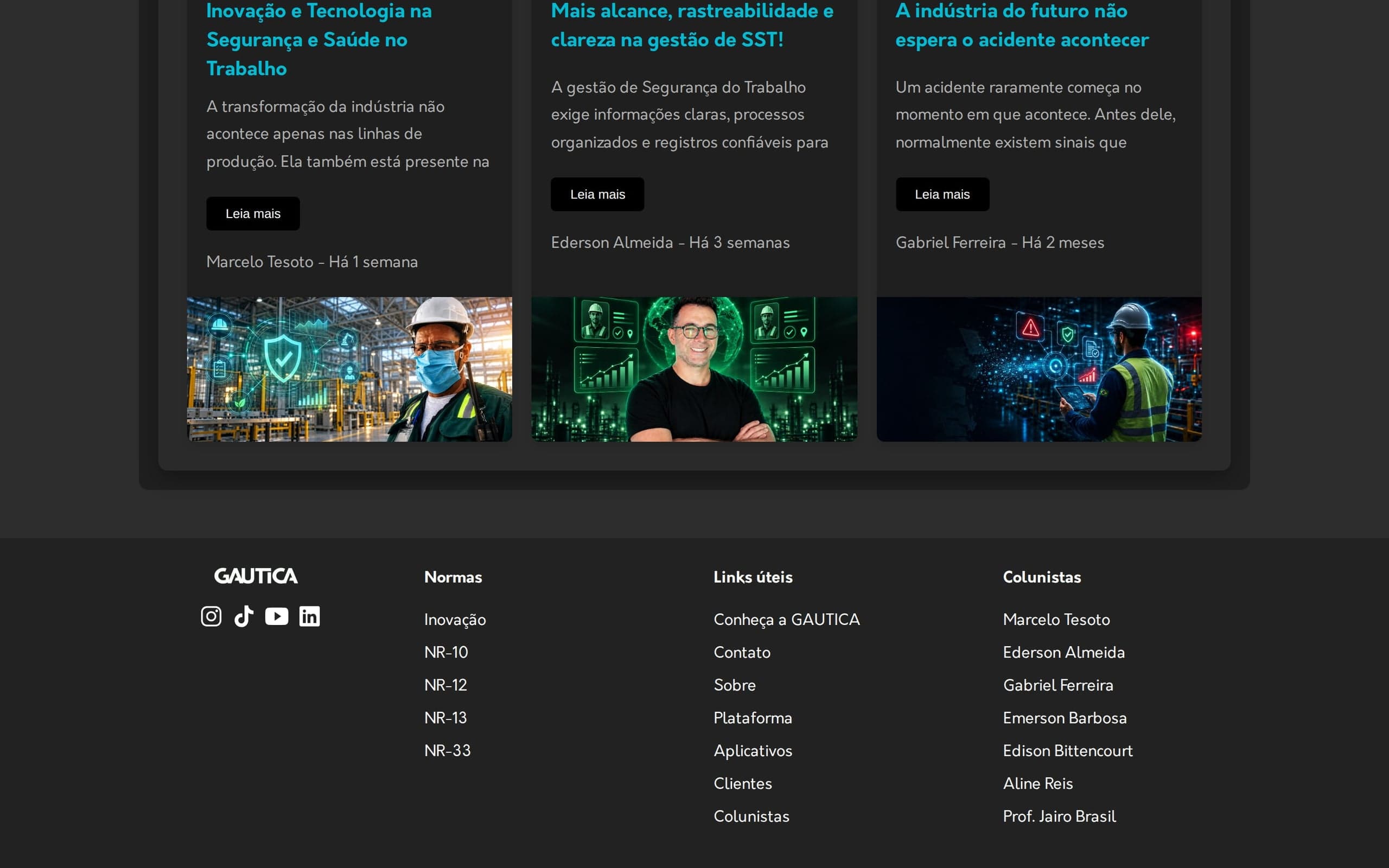
Task: Open columnist Emerson Barbosa
Action: coord(1065,718)
